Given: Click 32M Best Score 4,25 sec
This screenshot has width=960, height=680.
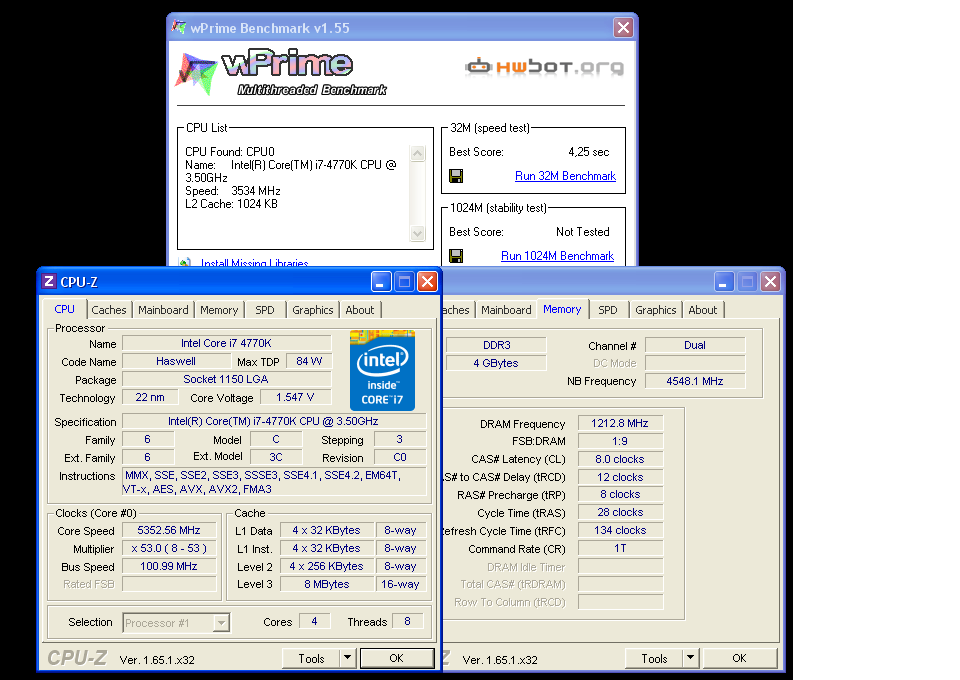Looking at the screenshot, I should [x=588, y=152].
